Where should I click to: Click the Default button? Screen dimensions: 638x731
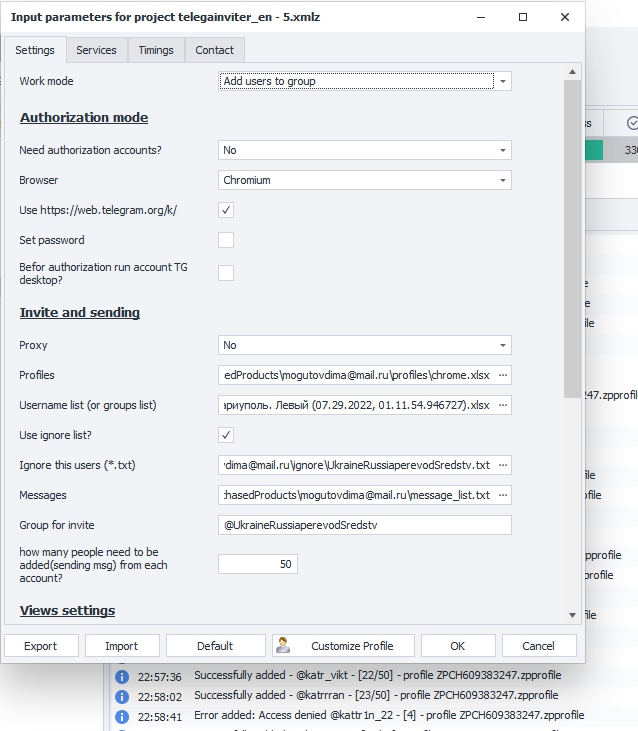215,646
